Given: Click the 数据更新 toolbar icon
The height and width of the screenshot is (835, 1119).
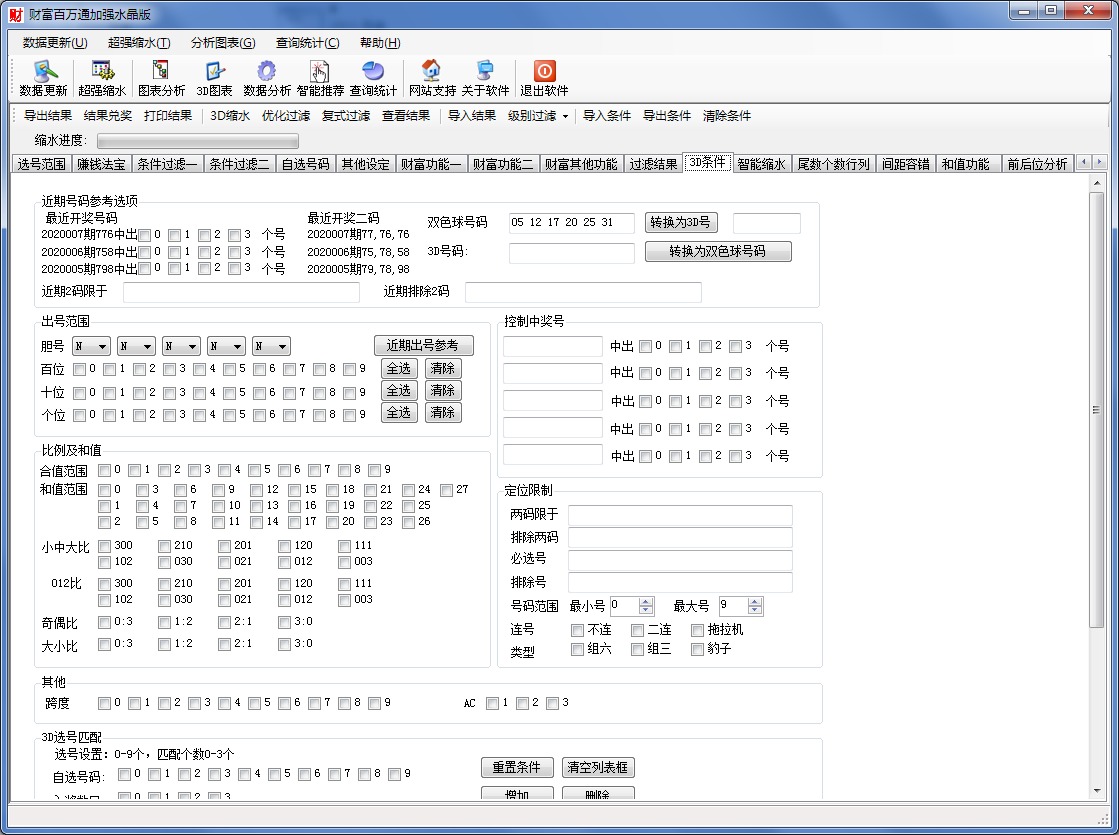Looking at the screenshot, I should click(44, 72).
